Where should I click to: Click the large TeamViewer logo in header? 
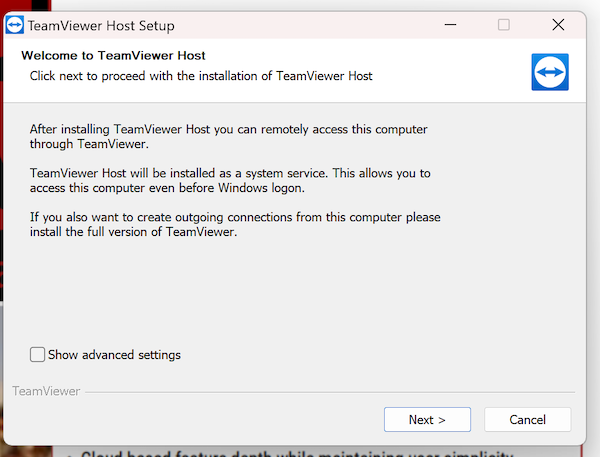tap(550, 72)
